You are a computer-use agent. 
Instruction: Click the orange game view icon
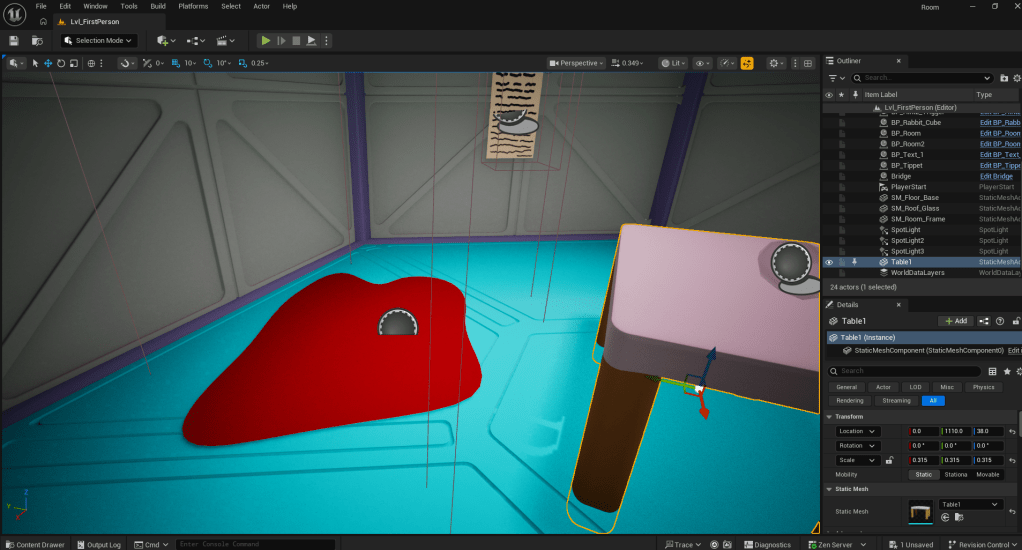746,63
